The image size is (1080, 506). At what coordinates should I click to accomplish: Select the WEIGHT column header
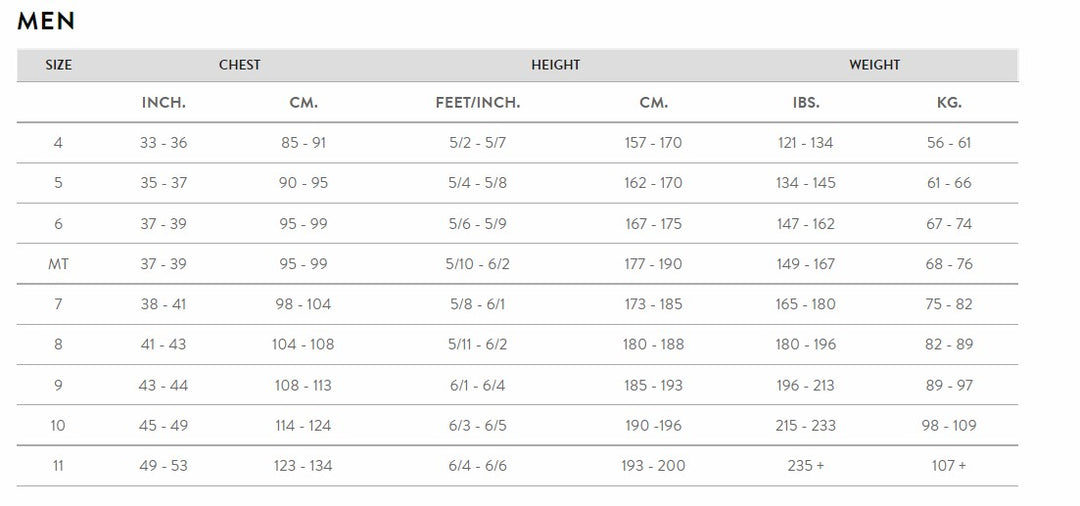(x=875, y=65)
